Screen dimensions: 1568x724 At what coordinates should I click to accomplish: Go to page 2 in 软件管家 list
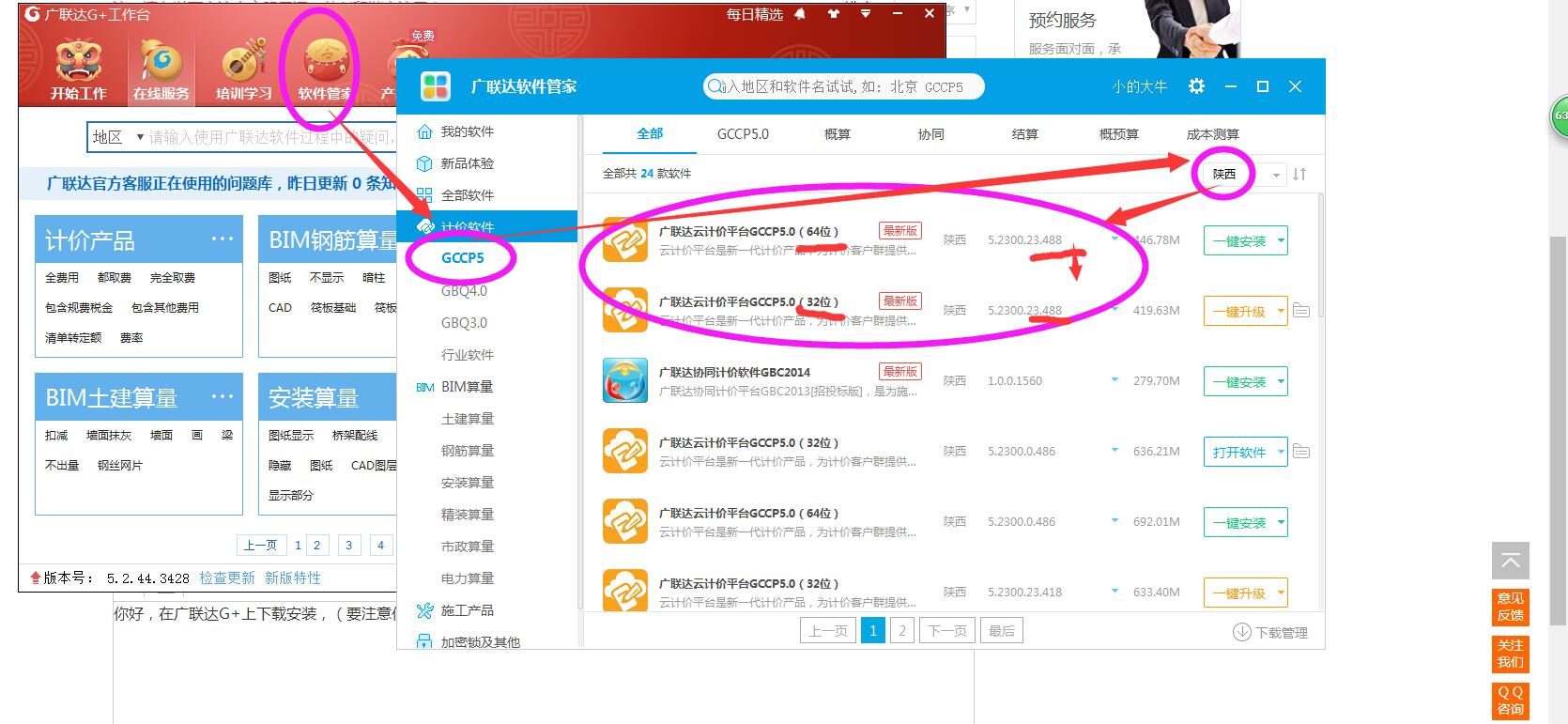pos(902,631)
